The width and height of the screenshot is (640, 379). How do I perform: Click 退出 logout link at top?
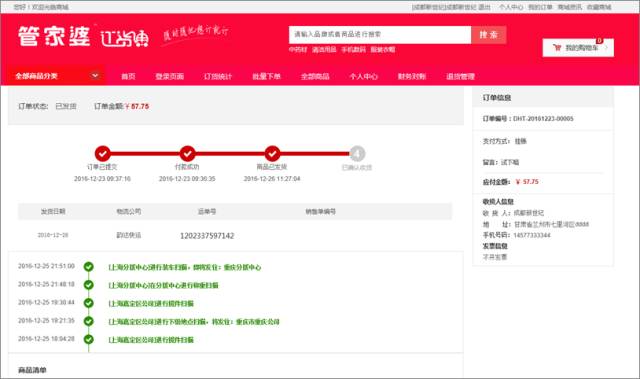tap(484, 7)
